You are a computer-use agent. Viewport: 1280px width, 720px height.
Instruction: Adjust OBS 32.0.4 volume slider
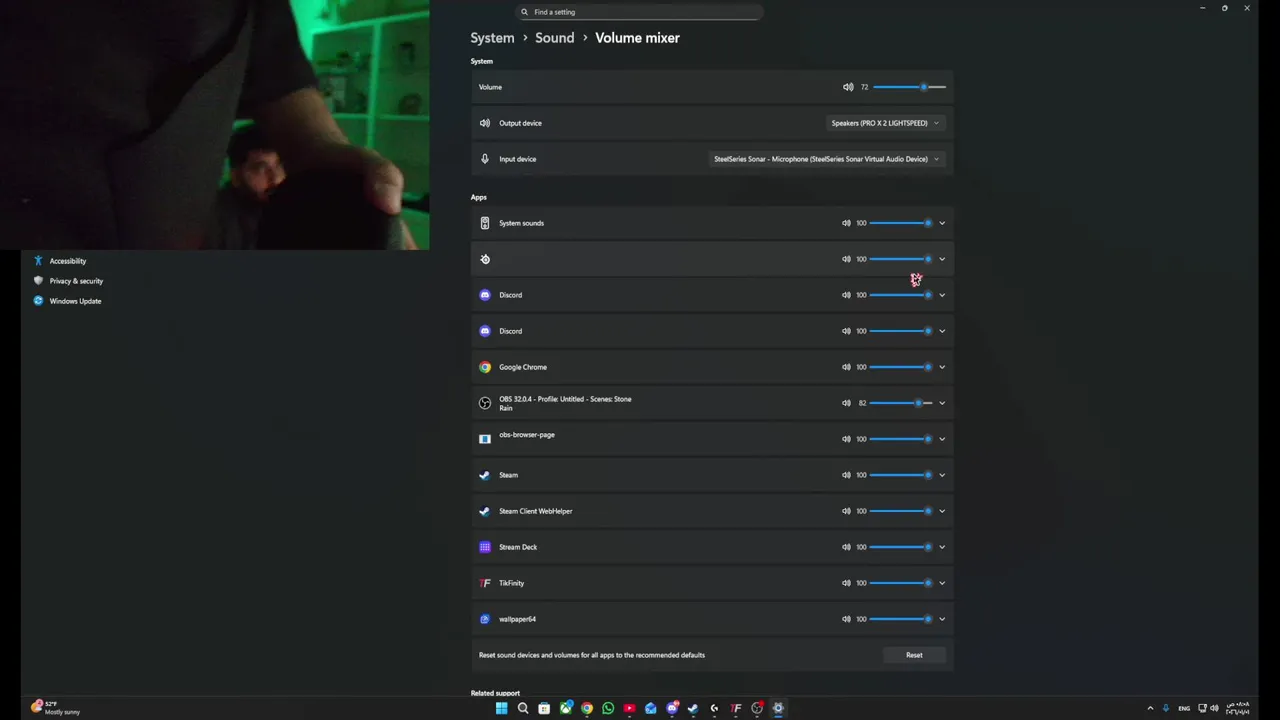click(901, 403)
